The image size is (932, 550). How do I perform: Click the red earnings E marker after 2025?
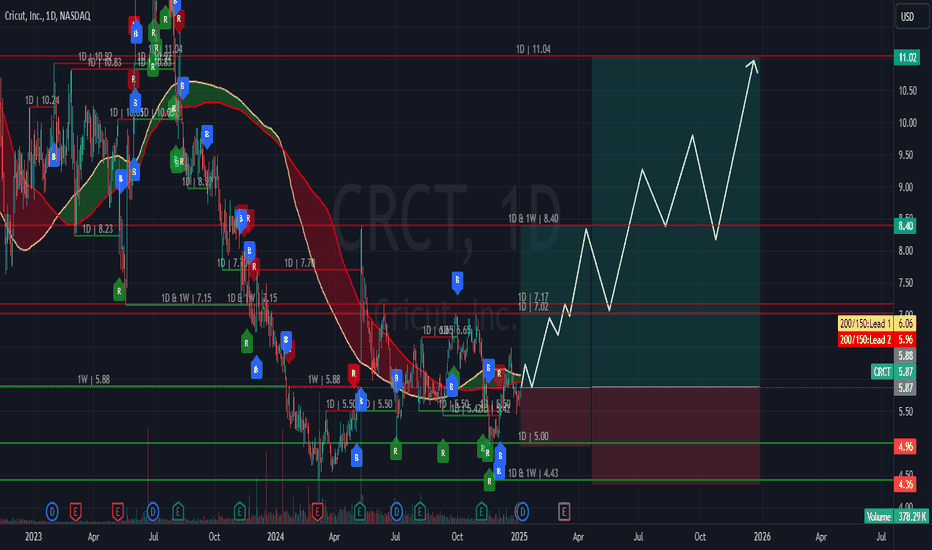point(563,511)
